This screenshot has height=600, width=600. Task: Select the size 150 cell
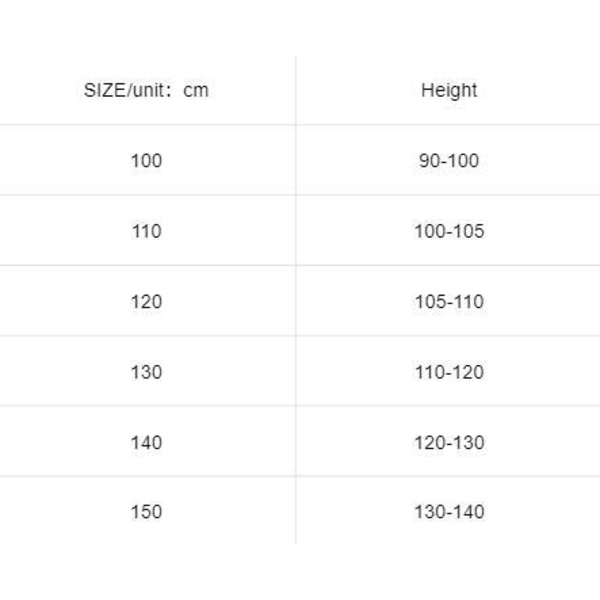tap(146, 512)
